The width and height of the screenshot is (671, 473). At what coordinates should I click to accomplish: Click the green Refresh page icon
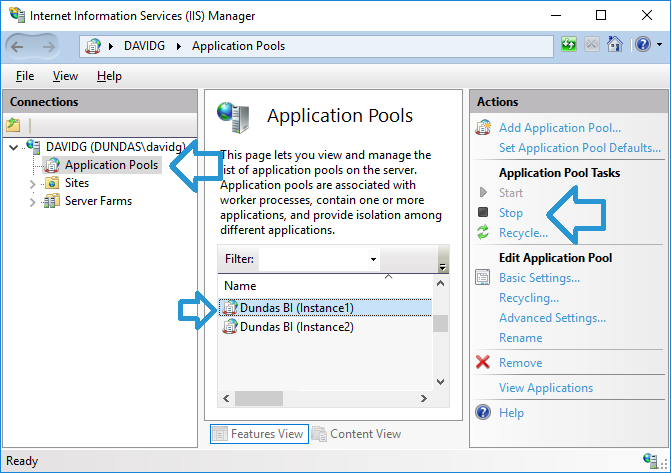(569, 44)
